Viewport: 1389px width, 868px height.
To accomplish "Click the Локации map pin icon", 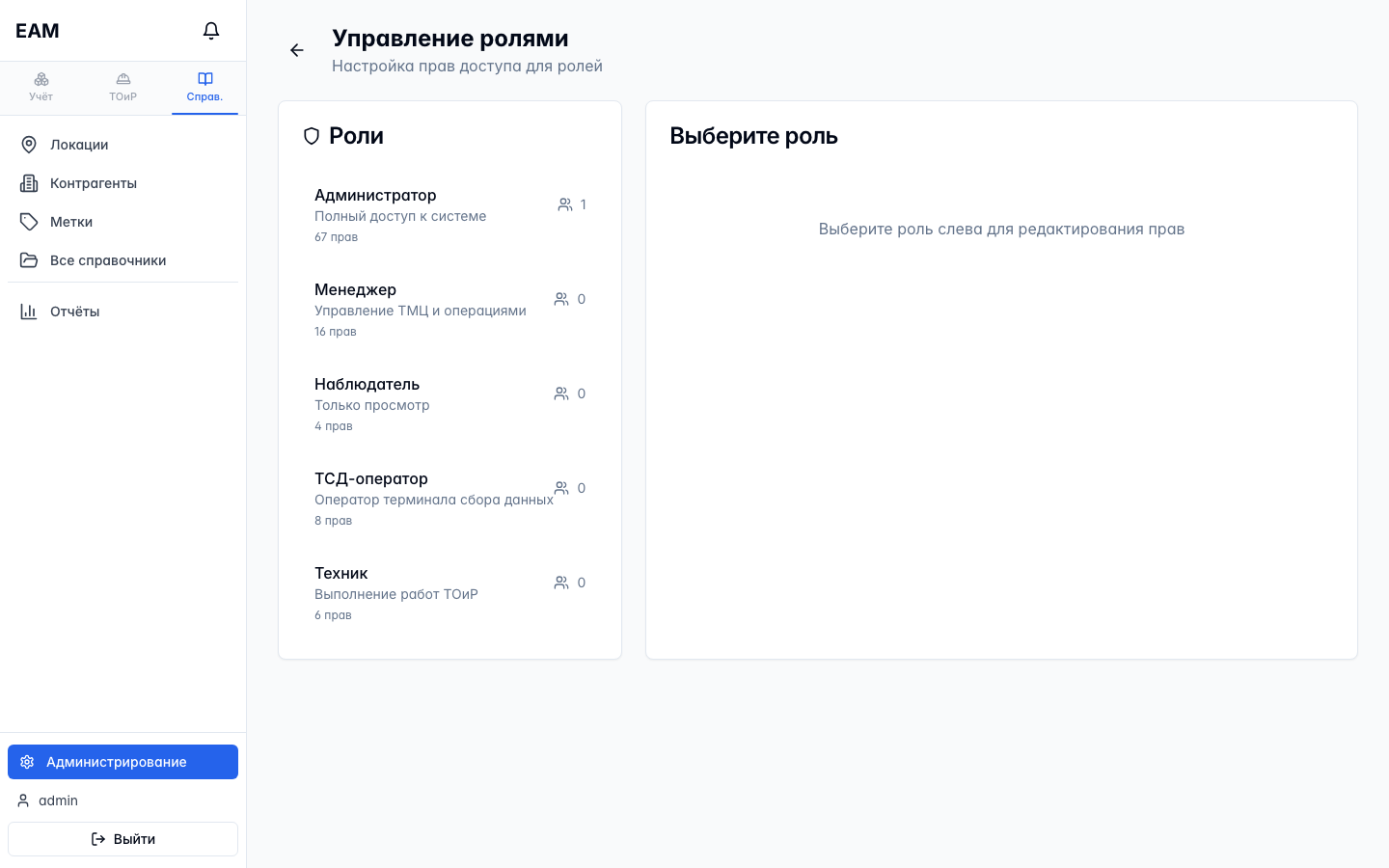I will click(x=29, y=145).
